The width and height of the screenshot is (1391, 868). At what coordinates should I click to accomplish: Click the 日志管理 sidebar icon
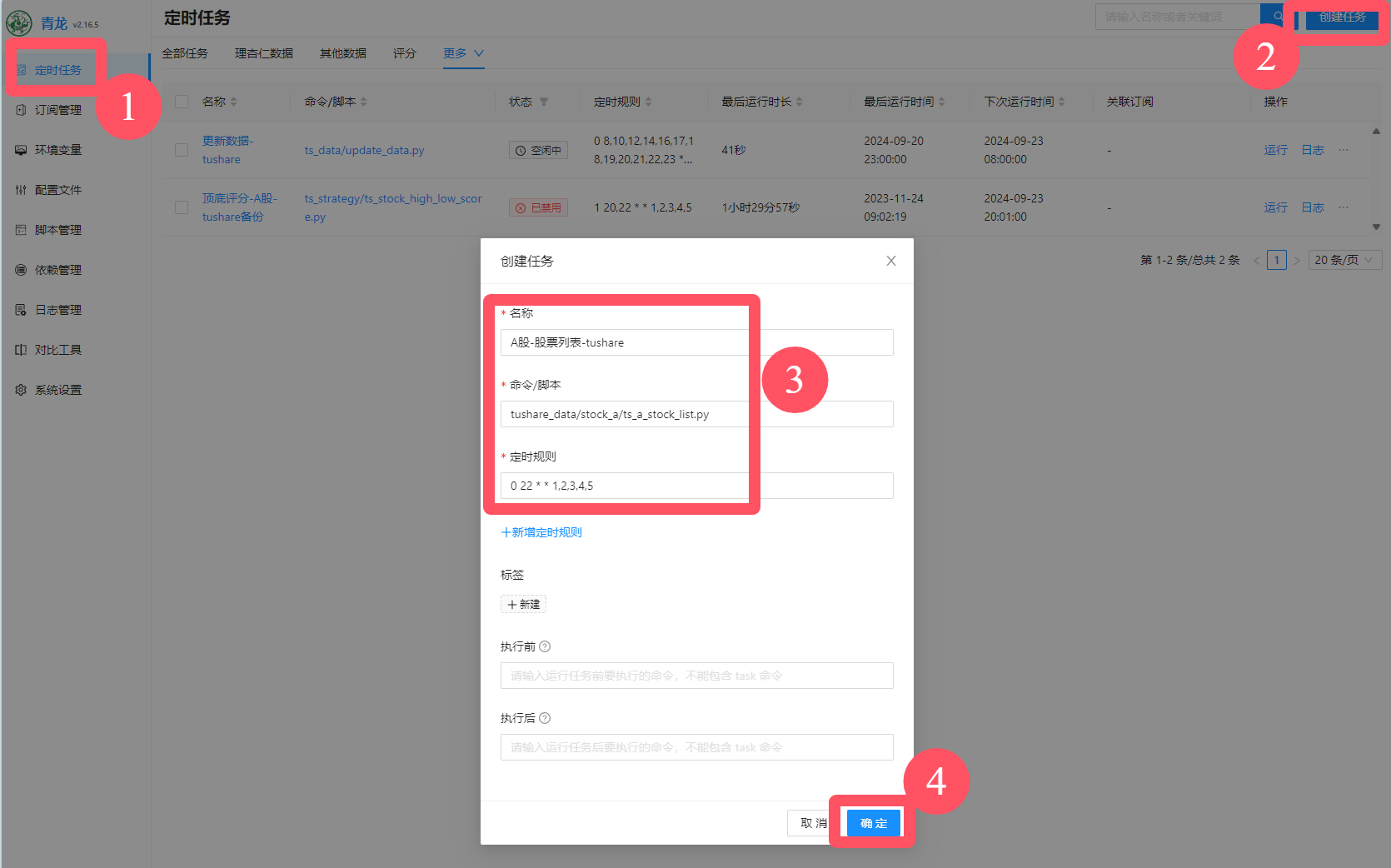tap(21, 310)
